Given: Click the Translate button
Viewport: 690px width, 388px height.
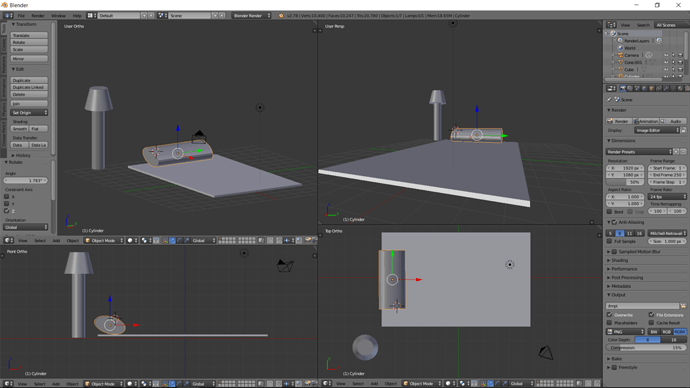Looking at the screenshot, I should tap(29, 35).
